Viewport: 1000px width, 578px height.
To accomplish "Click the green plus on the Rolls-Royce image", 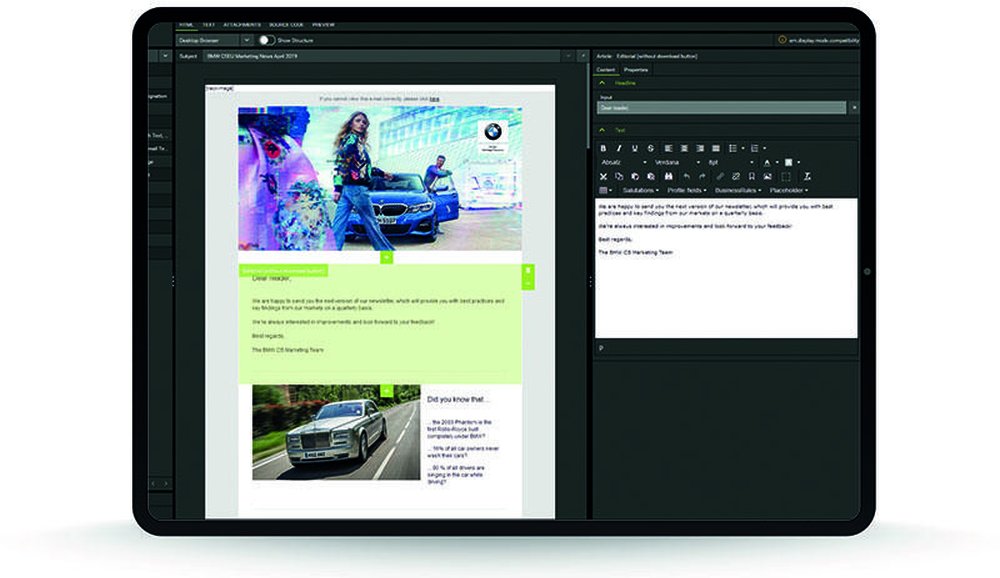I will click(x=386, y=390).
